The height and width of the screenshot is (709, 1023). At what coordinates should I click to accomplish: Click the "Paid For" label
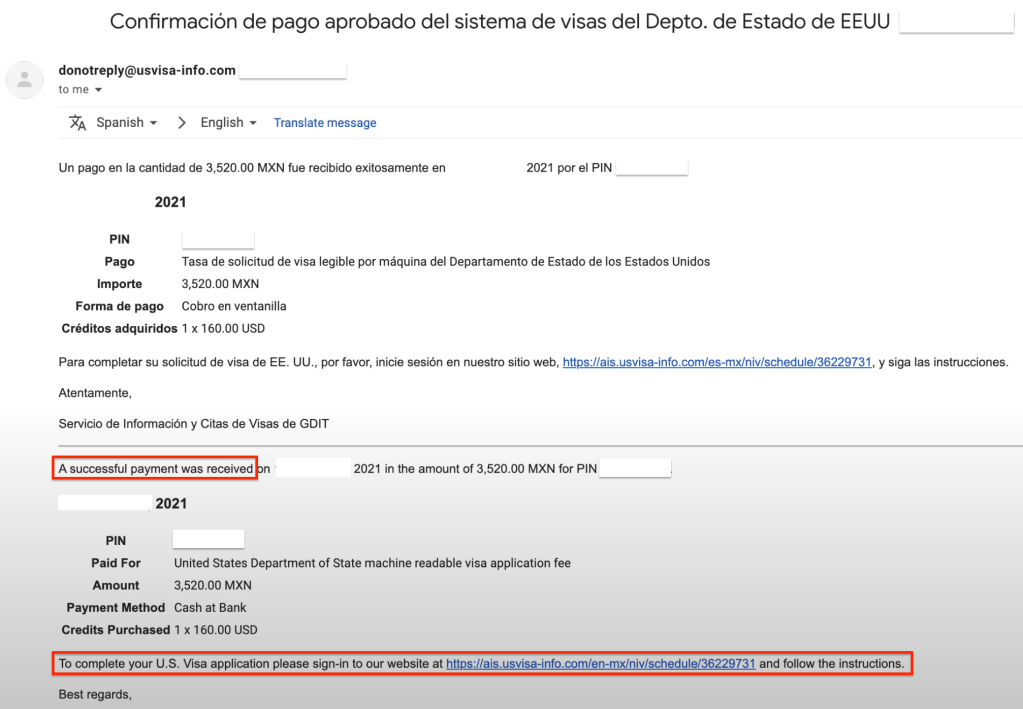tap(116, 563)
